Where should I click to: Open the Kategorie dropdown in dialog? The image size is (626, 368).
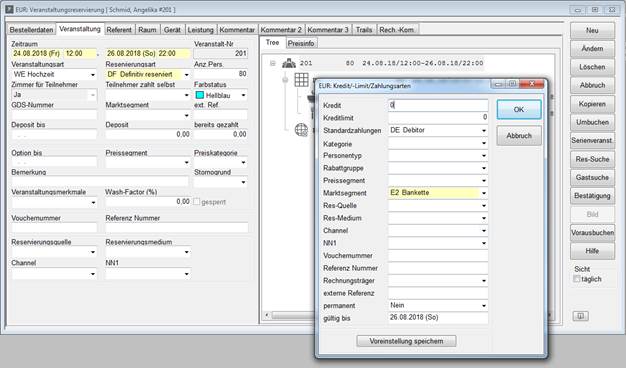pos(484,143)
